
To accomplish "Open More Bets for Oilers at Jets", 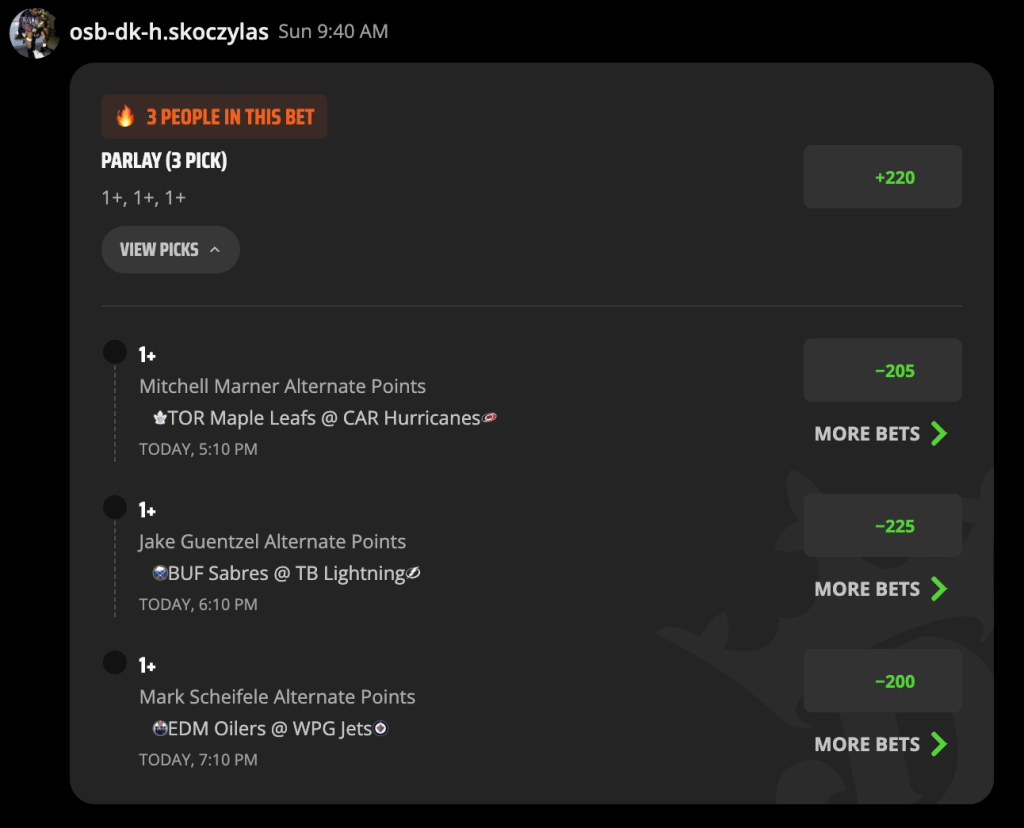I will (x=880, y=744).
